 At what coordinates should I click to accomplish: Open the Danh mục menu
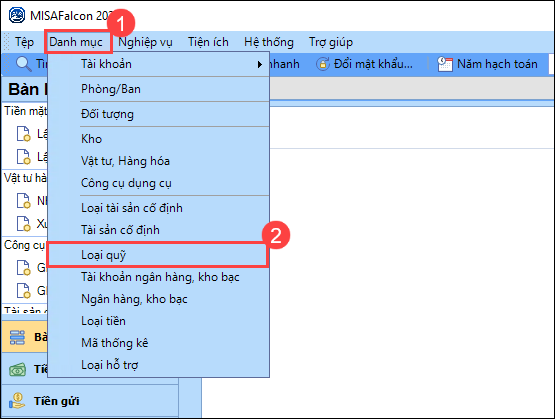pos(76,42)
